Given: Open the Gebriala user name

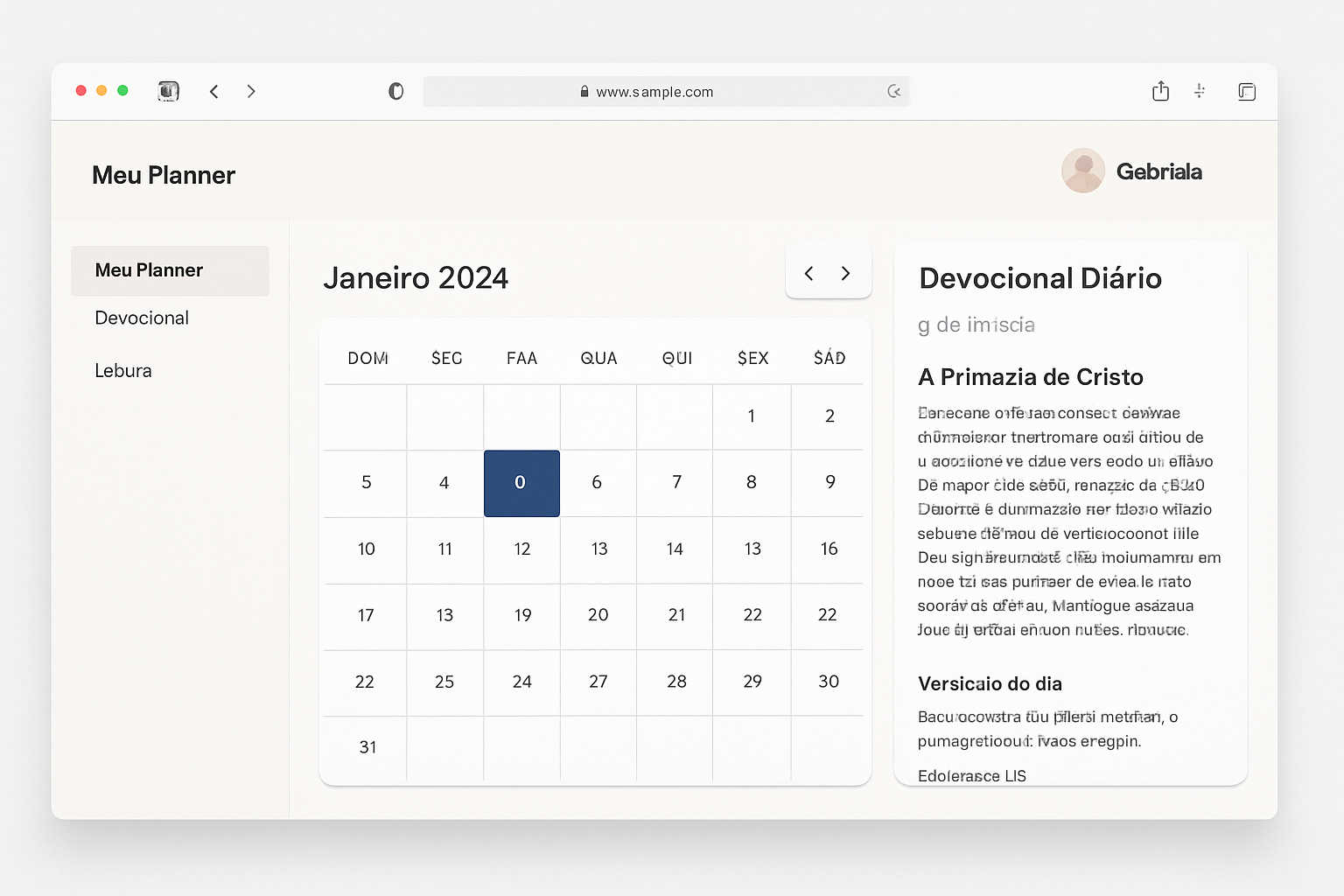Looking at the screenshot, I should [1158, 171].
